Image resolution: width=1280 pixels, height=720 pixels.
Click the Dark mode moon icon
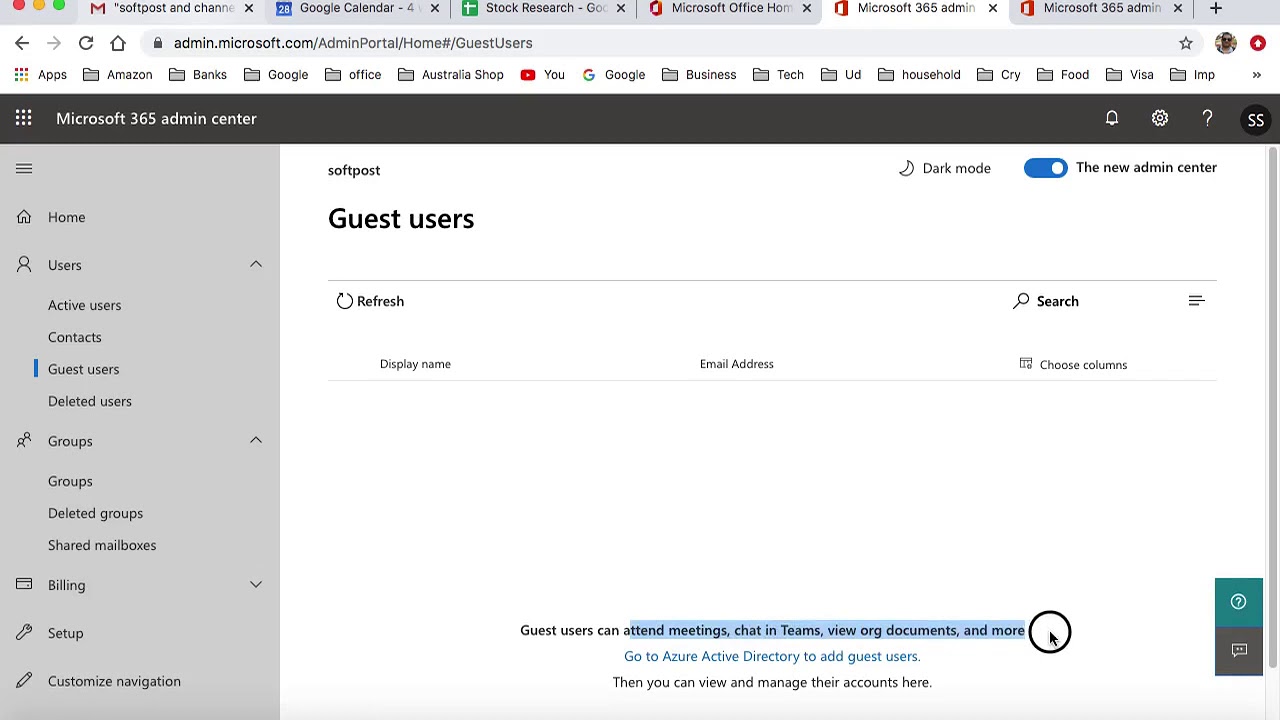tap(906, 168)
